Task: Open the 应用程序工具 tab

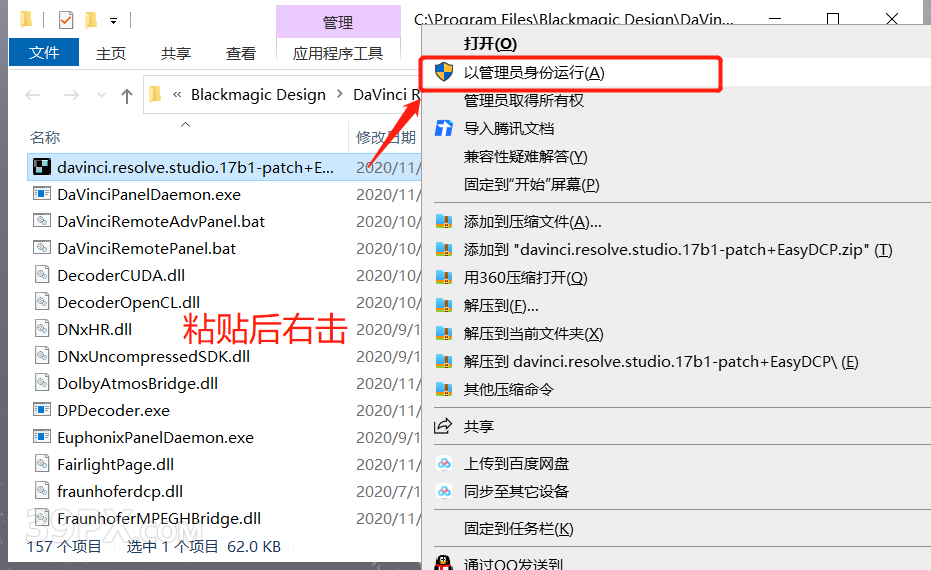Action: pos(338,53)
